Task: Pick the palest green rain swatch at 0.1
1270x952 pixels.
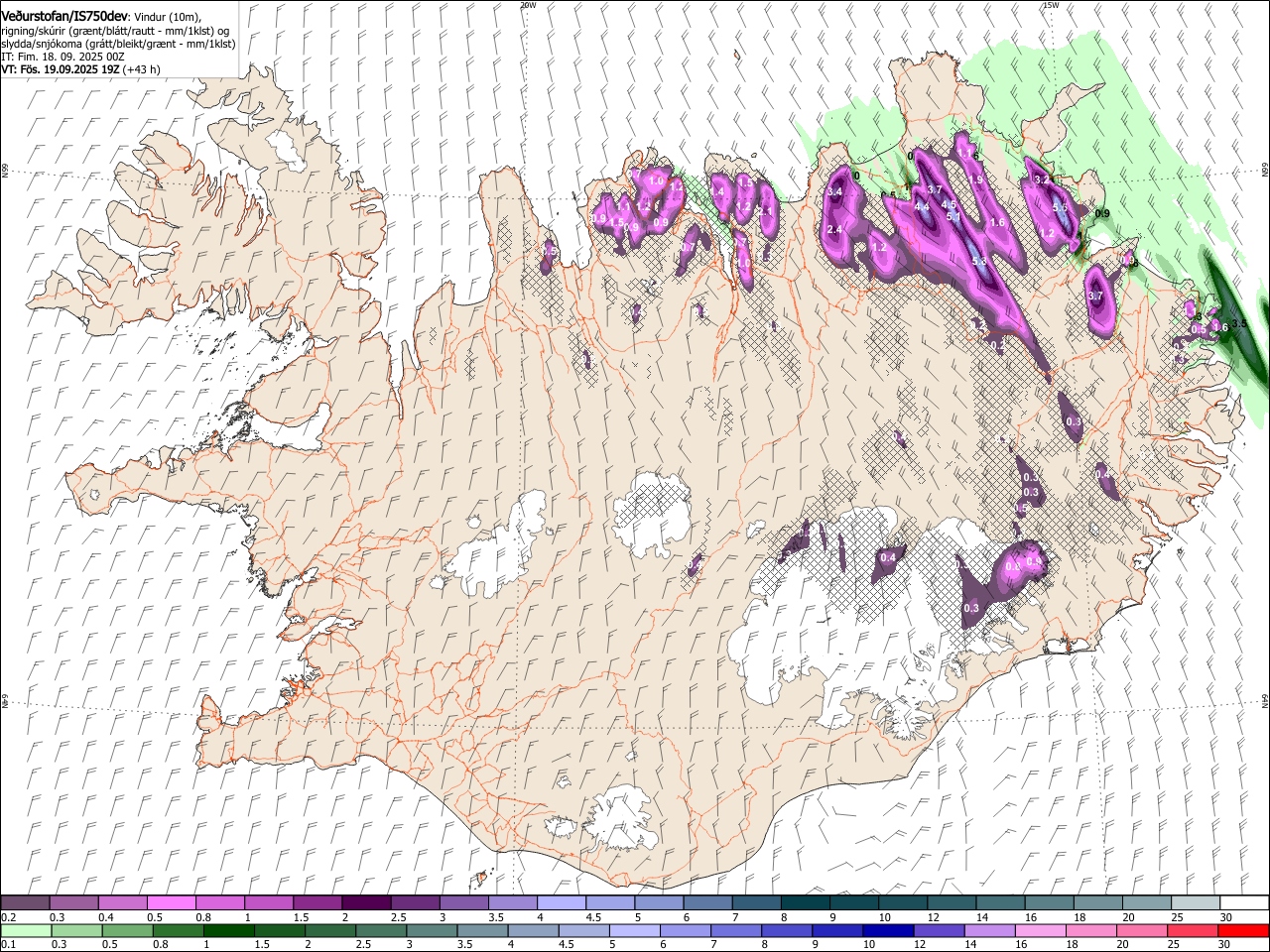Action: point(26,931)
